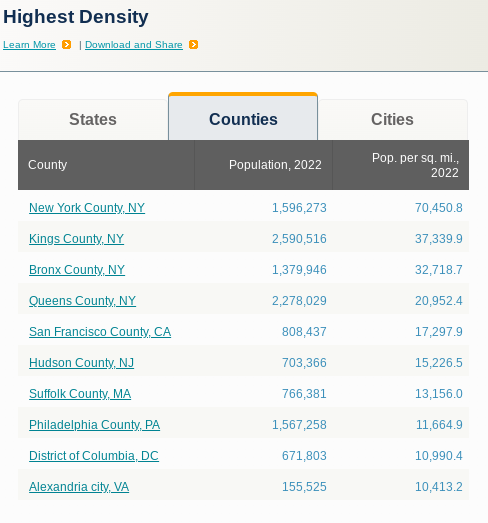Screen dimensions: 488x523
Task: Open the Download and Share link
Action: tap(134, 45)
